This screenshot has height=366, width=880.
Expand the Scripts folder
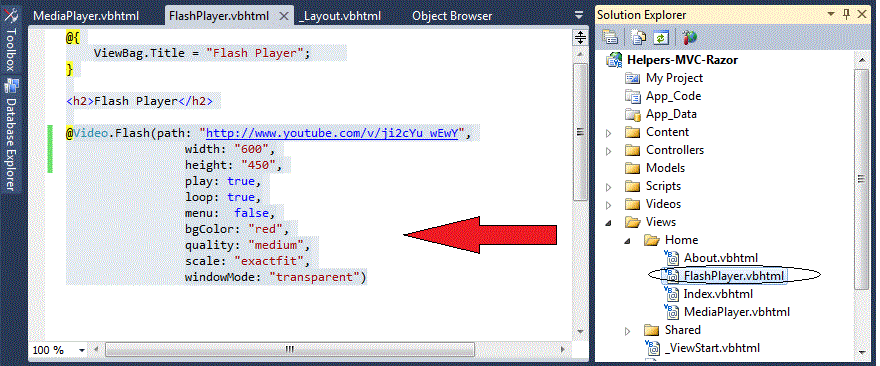pyautogui.click(x=609, y=187)
